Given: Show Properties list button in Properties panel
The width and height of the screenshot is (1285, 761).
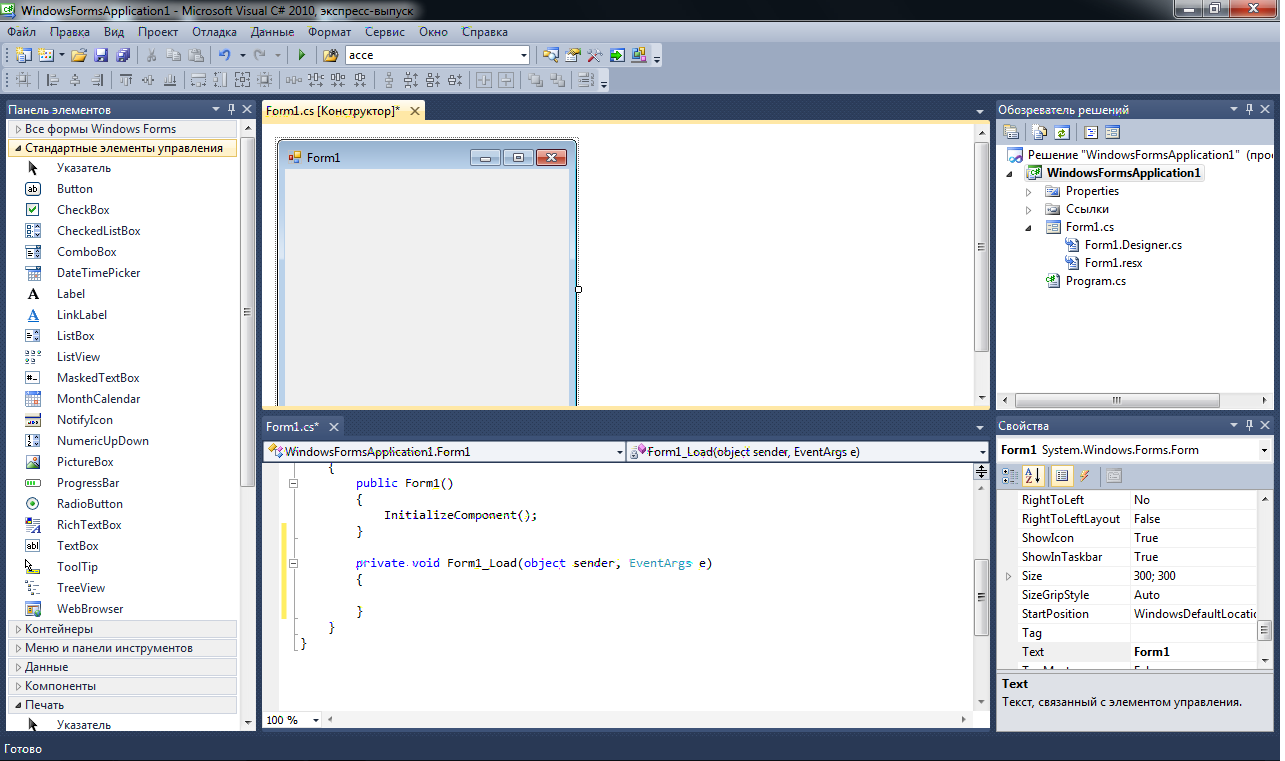Looking at the screenshot, I should point(1062,476).
